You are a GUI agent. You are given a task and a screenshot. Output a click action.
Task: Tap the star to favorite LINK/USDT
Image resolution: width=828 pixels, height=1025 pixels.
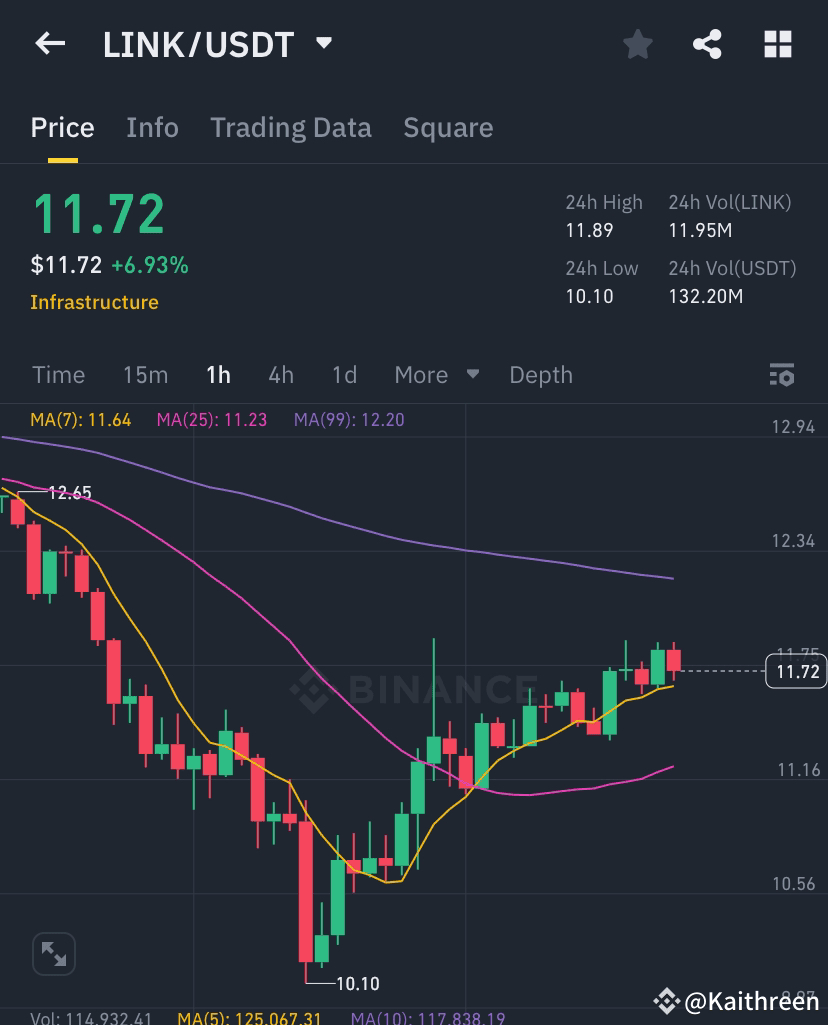click(637, 44)
